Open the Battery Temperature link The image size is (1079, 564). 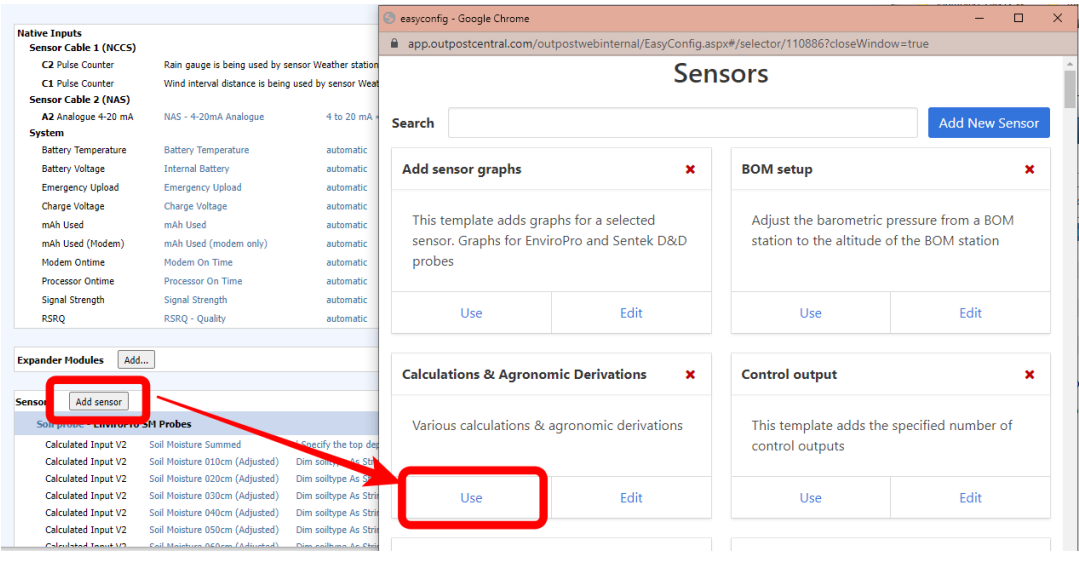[x=206, y=150]
